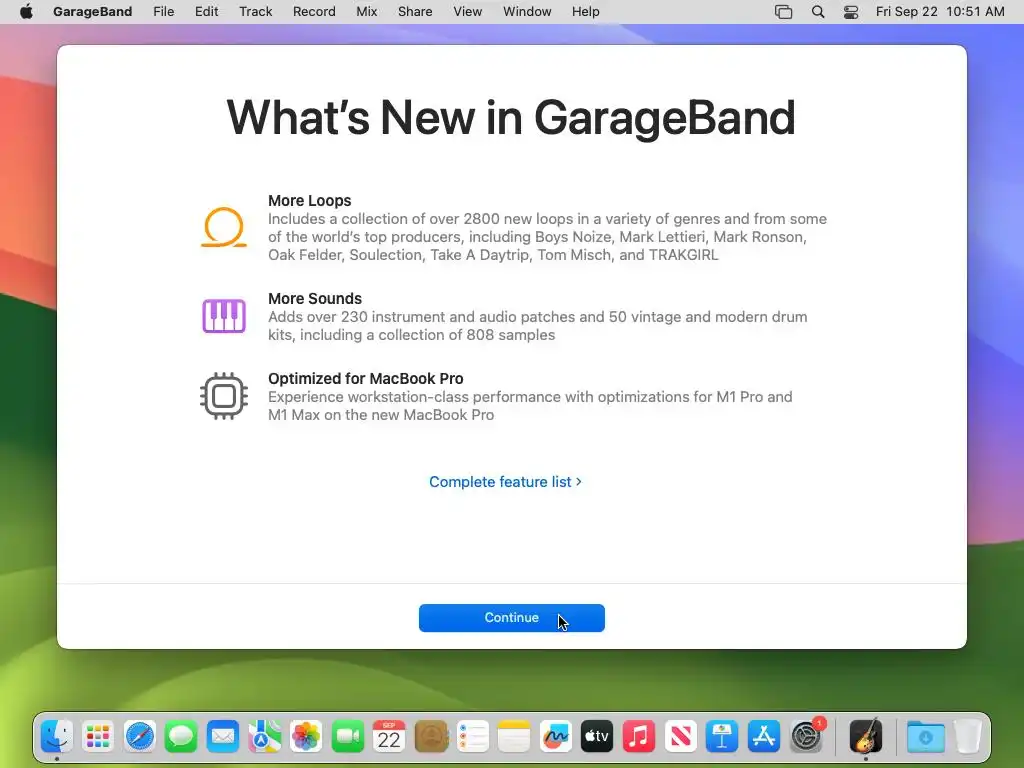Launch Freeform from the Dock
The width and height of the screenshot is (1024, 768).
pos(556,737)
